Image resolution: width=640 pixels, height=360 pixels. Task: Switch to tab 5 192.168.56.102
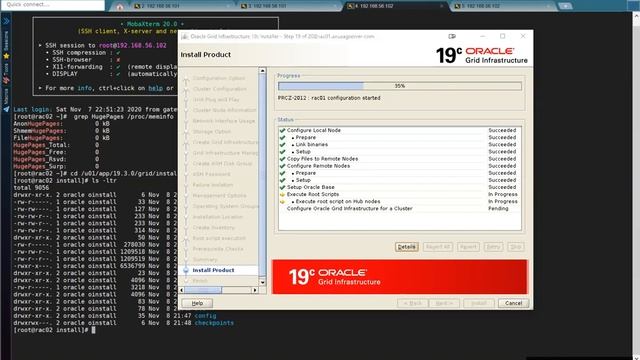[x=502, y=6]
